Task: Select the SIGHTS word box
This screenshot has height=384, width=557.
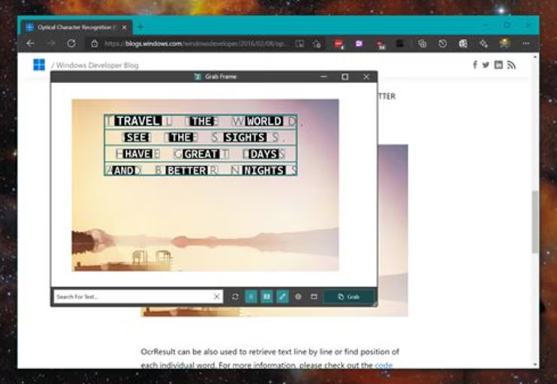Action: point(245,137)
